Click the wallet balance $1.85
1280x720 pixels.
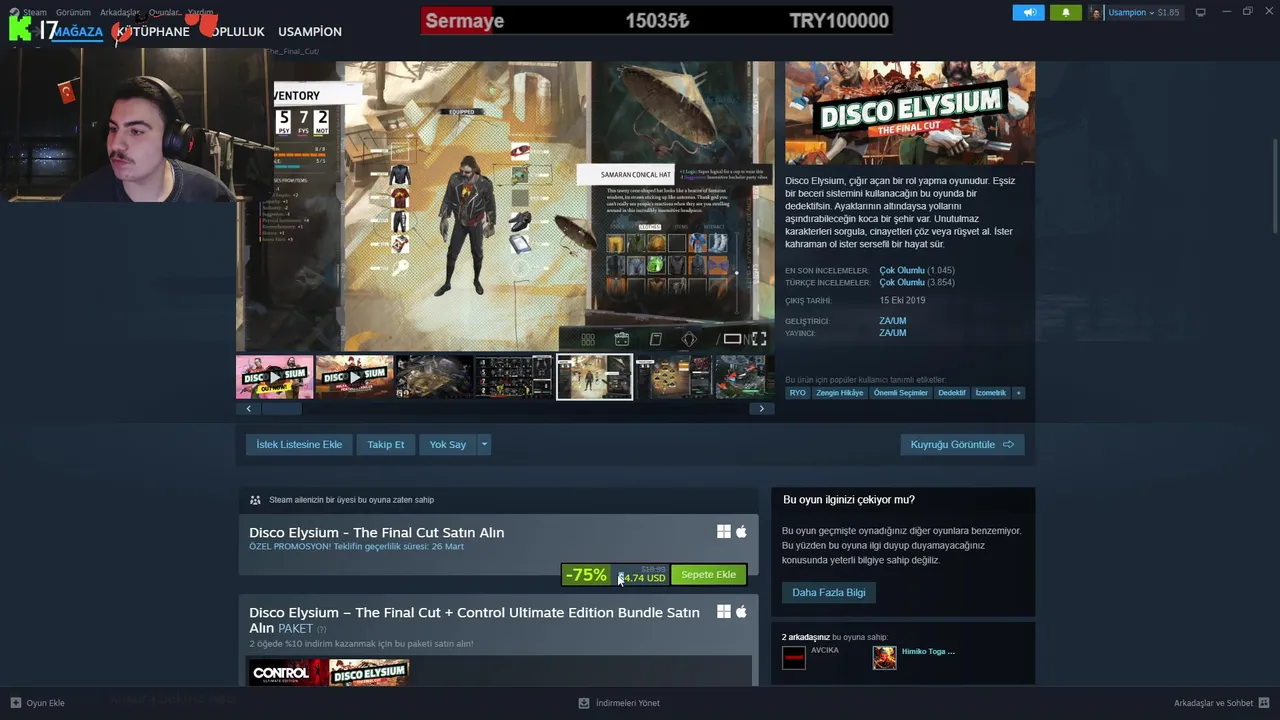pos(1169,13)
